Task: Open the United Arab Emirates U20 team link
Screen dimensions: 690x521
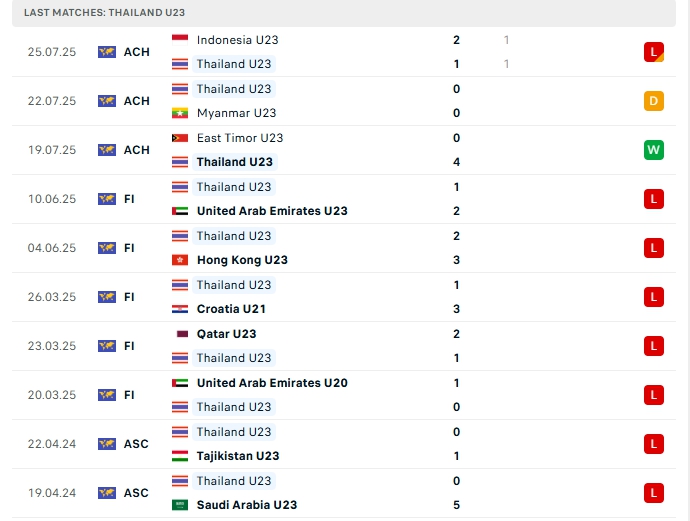Action: pyautogui.click(x=272, y=383)
